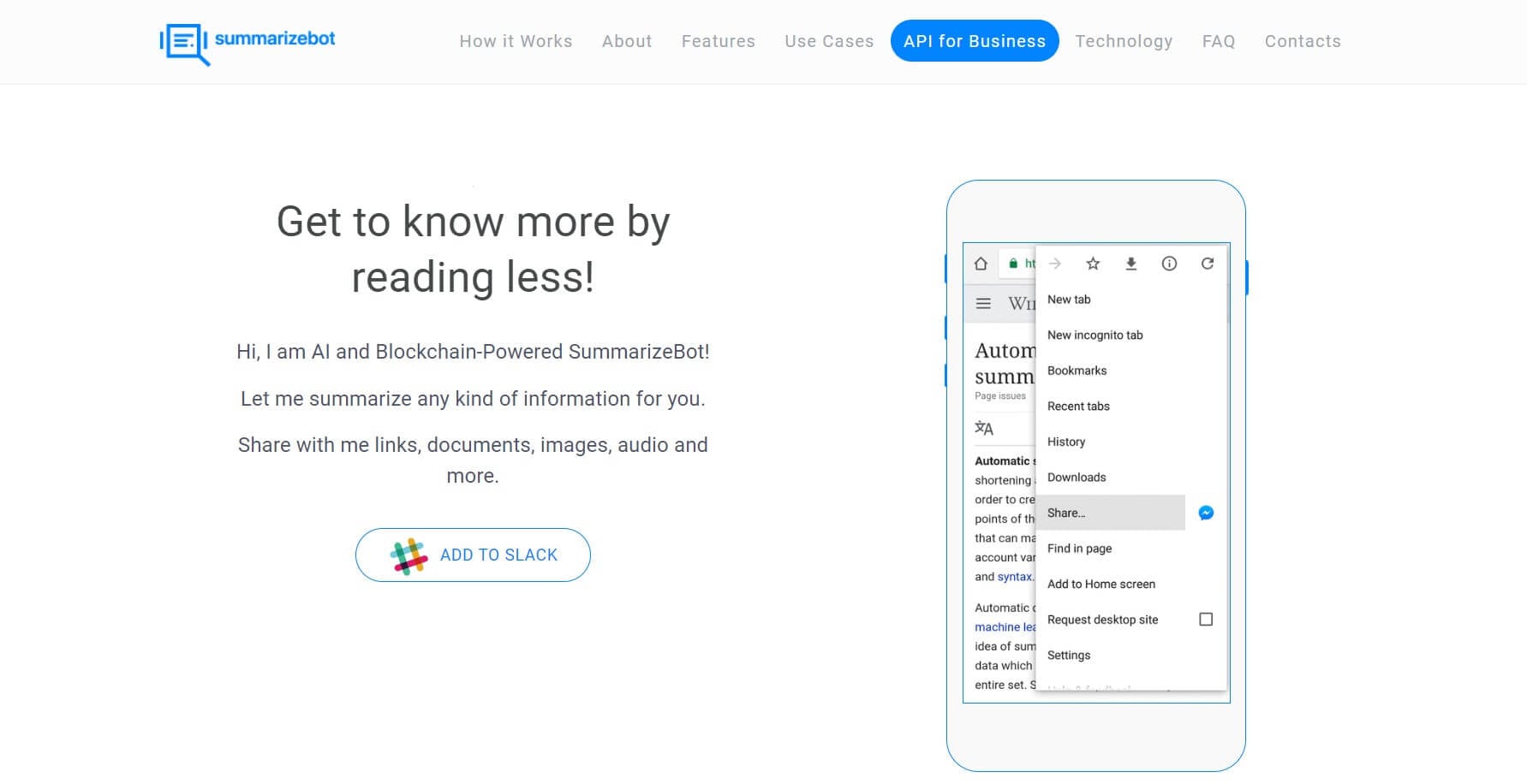Open the Contacts link
The image size is (1527, 784).
pyautogui.click(x=1303, y=41)
